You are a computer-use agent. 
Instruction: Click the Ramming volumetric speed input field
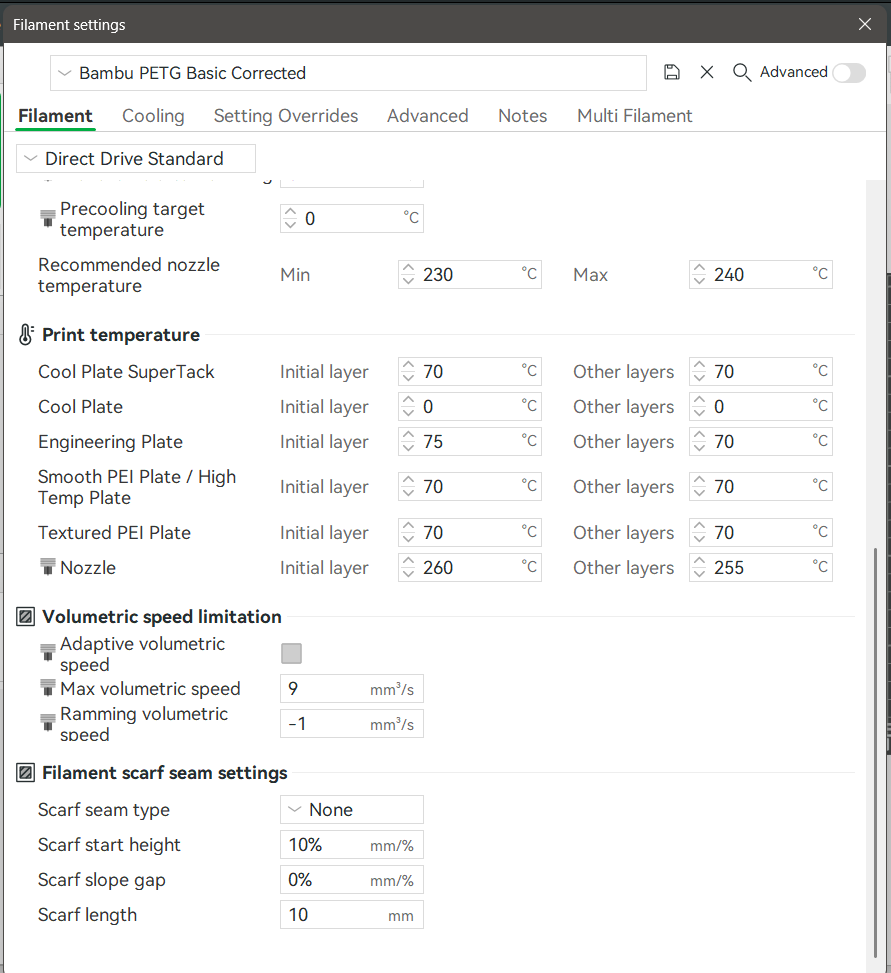(352, 724)
